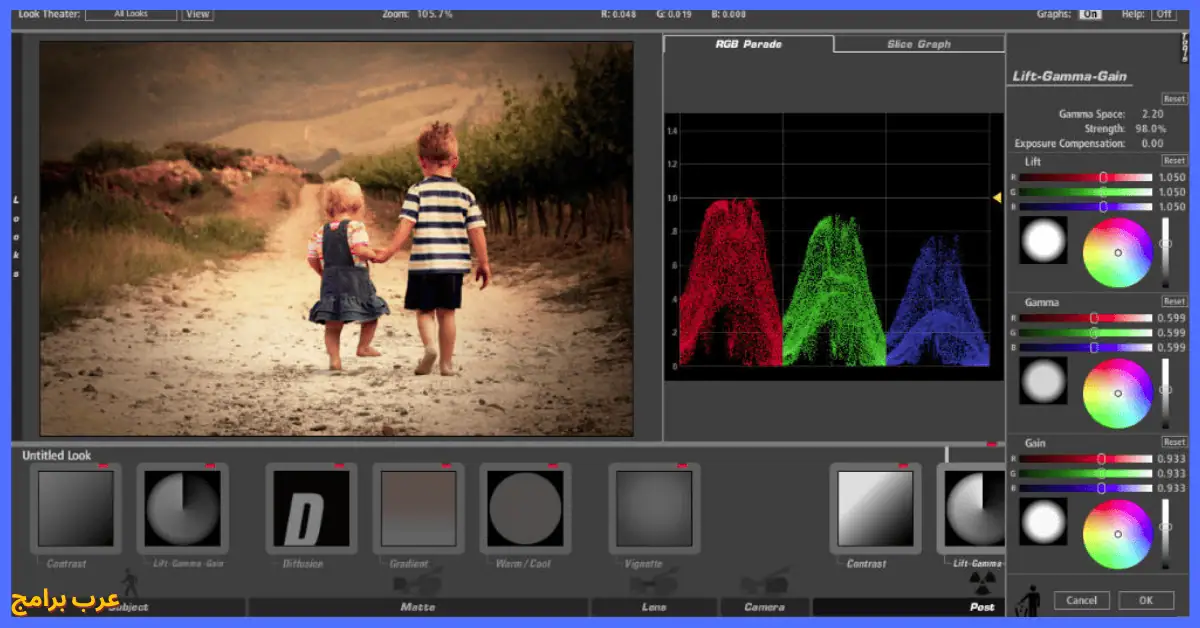Image resolution: width=1200 pixels, height=628 pixels.
Task: Click the yellow scope level arrow marker
Action: click(x=997, y=198)
